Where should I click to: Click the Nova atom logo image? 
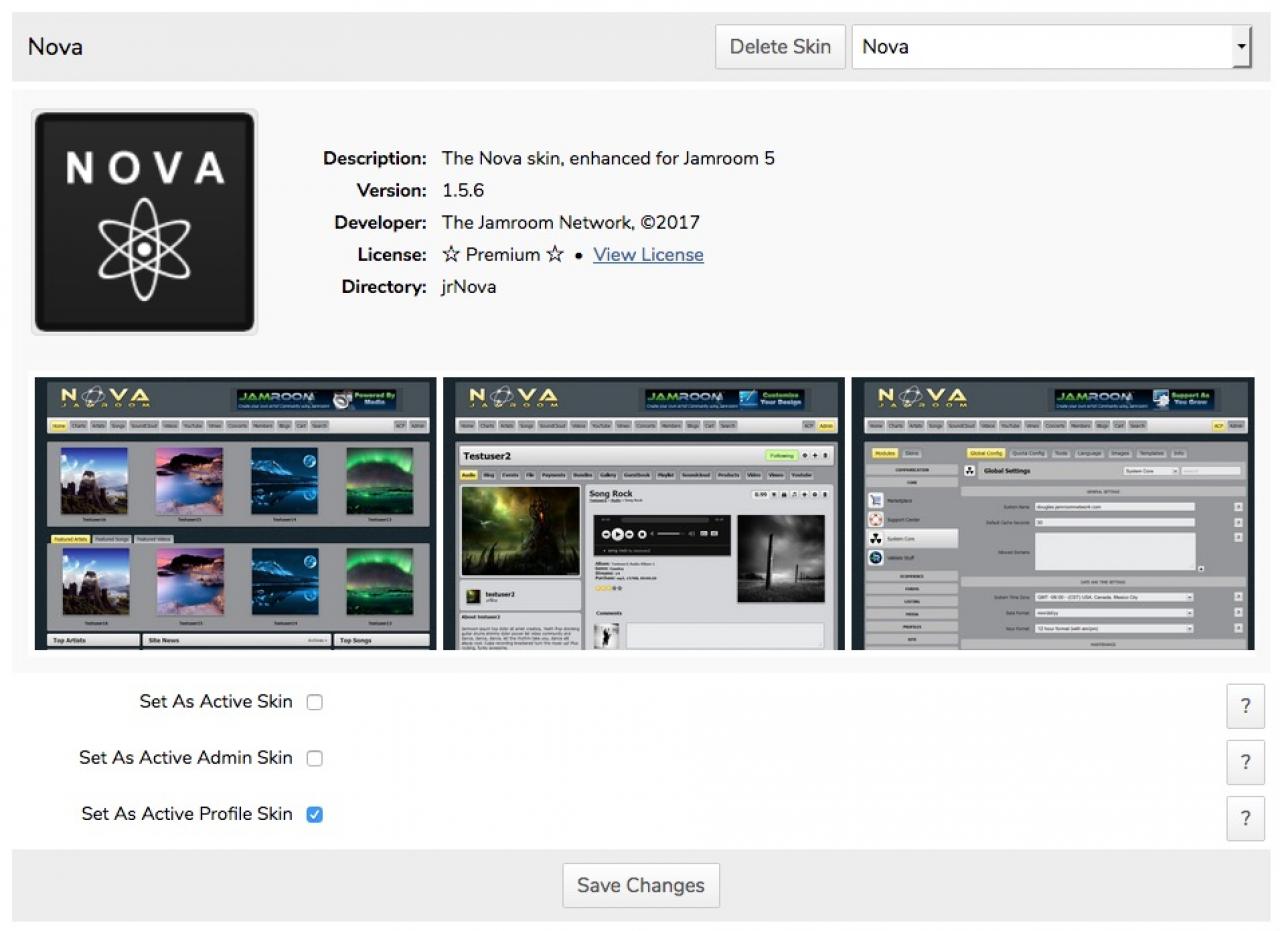coord(145,221)
